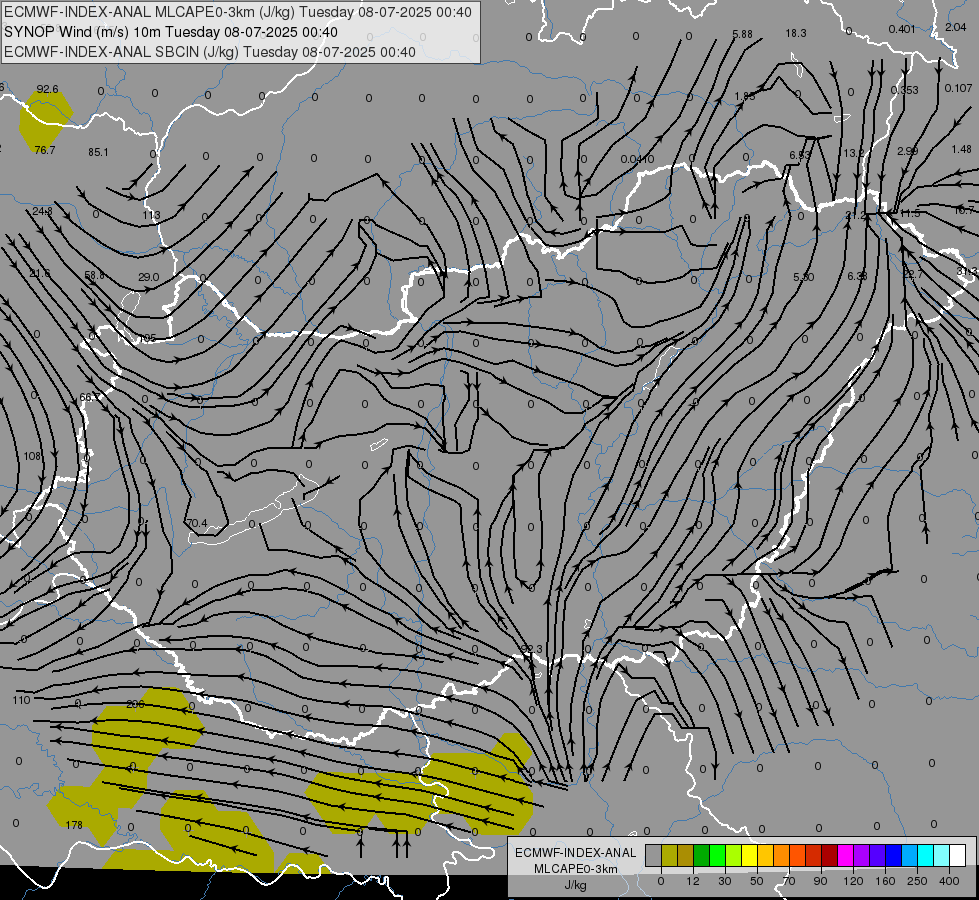
Task: Click the 0.0410 map value
Action: (637, 159)
